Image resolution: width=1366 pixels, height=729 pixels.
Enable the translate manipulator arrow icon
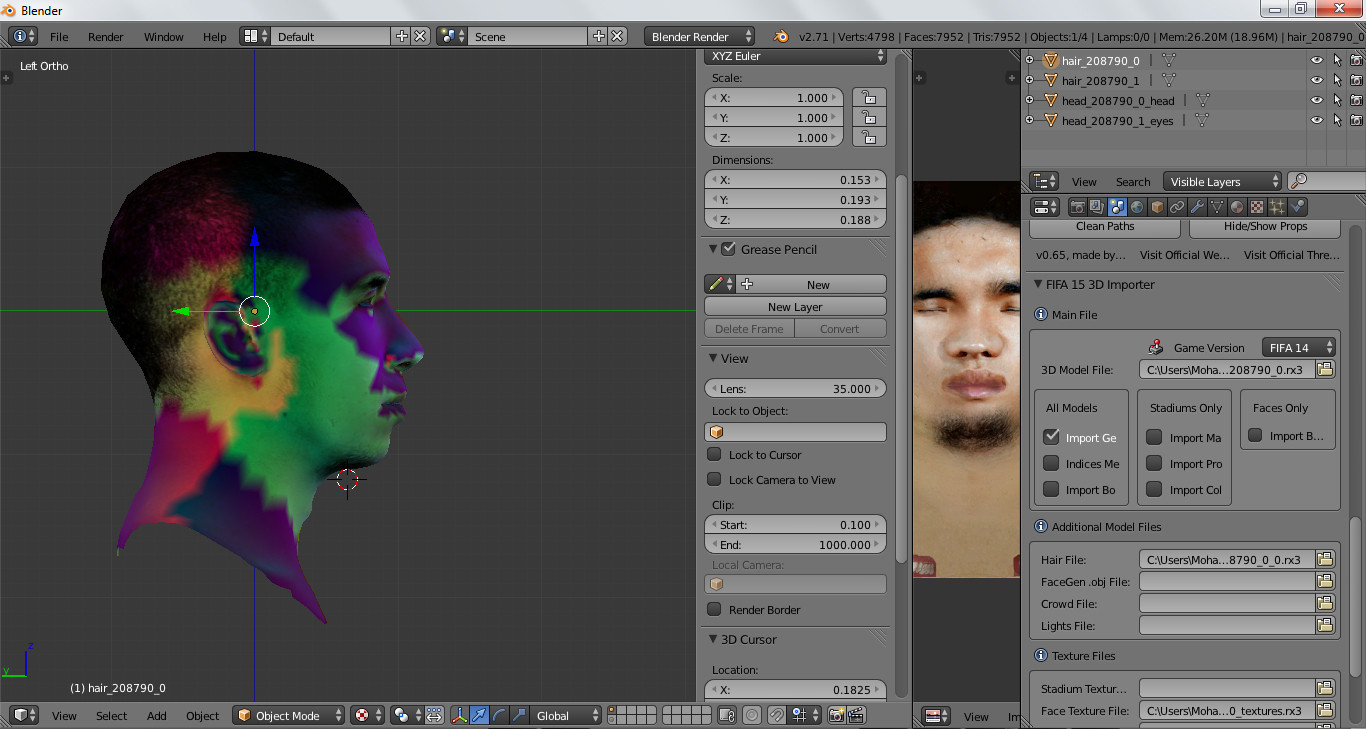(x=480, y=715)
